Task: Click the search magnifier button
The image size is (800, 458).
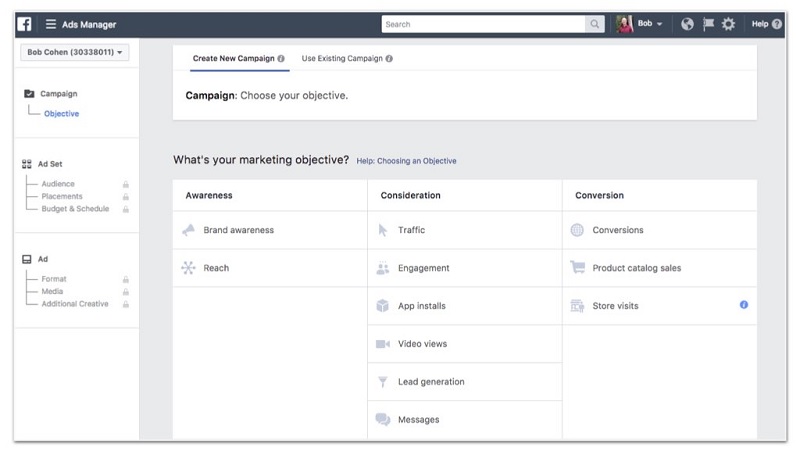Action: click(594, 24)
